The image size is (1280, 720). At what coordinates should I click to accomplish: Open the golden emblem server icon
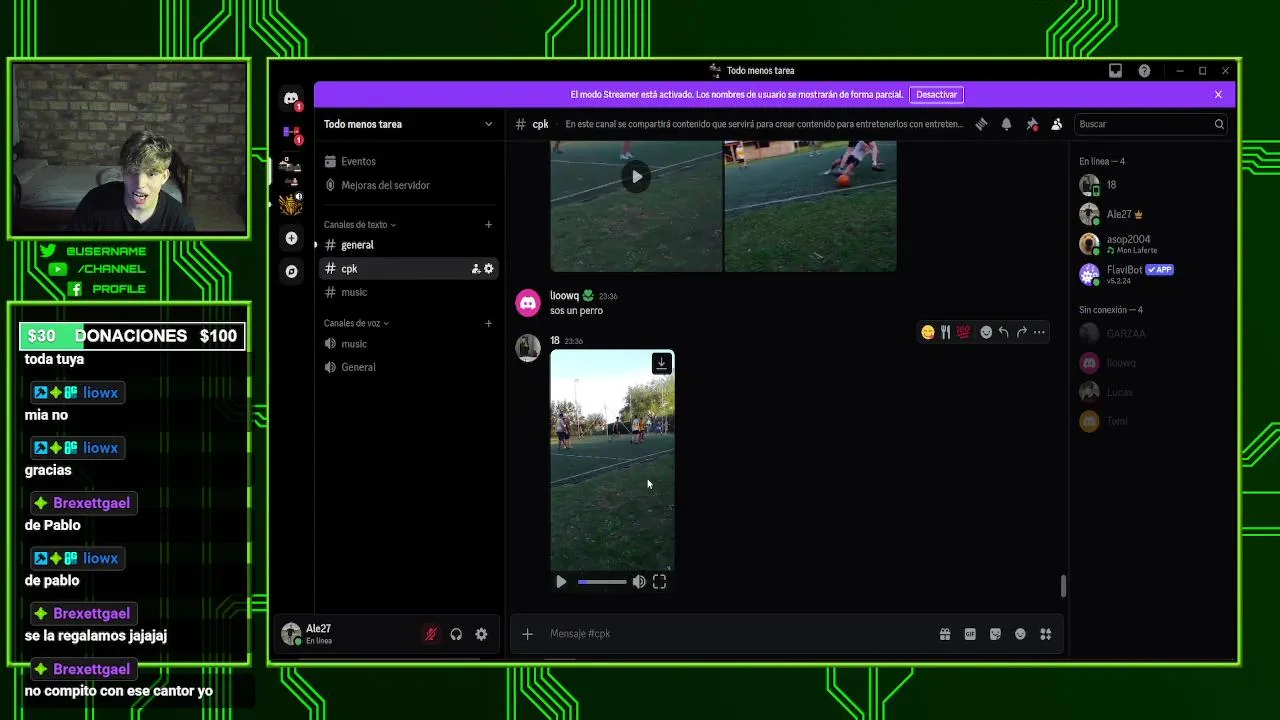(x=291, y=205)
